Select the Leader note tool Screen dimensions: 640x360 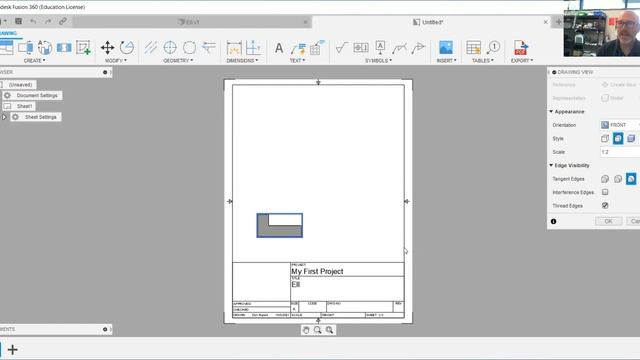click(298, 48)
